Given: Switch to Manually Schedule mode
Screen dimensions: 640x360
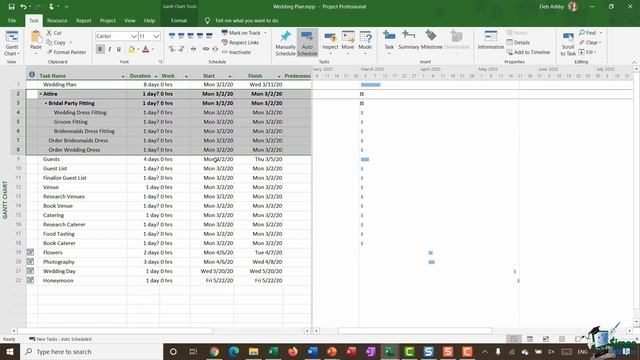Looking at the screenshot, I should pos(285,43).
